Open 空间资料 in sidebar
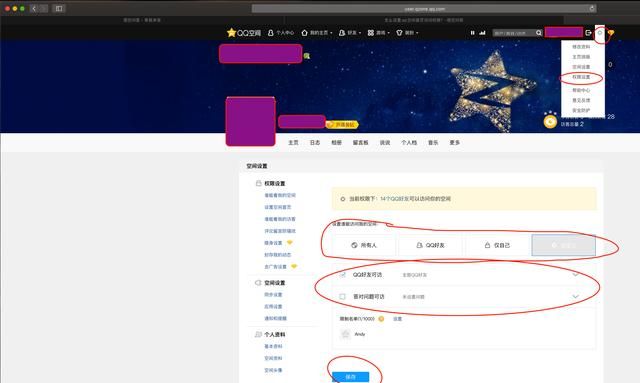This screenshot has width=640, height=383. coord(273,358)
